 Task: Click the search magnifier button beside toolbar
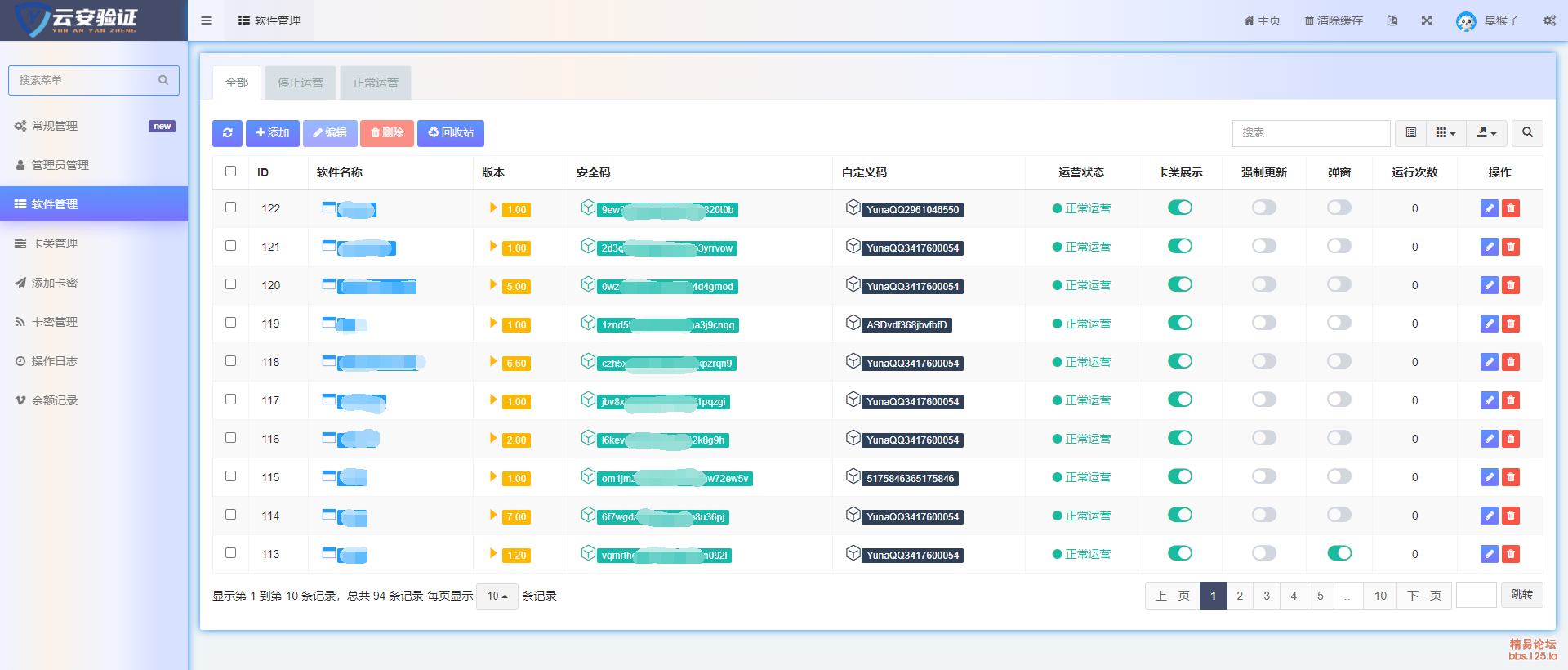[1527, 132]
